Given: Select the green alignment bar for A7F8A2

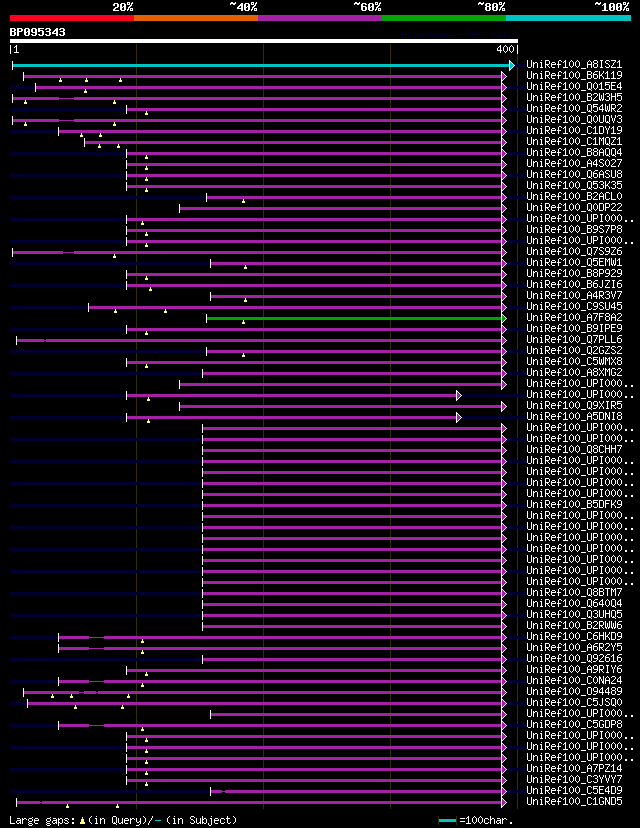Looking at the screenshot, I should pos(354,318).
